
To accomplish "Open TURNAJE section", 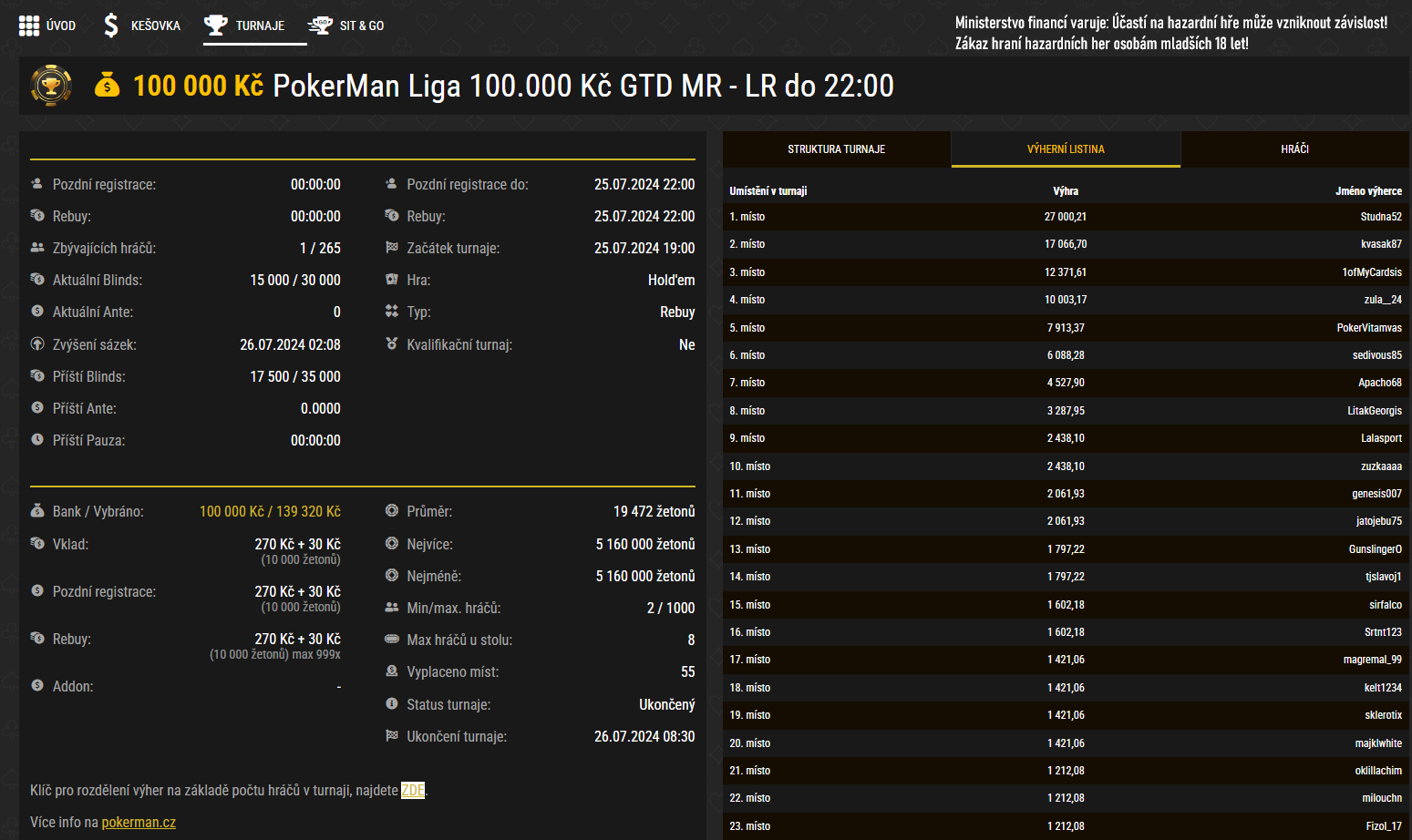I will (x=260, y=26).
